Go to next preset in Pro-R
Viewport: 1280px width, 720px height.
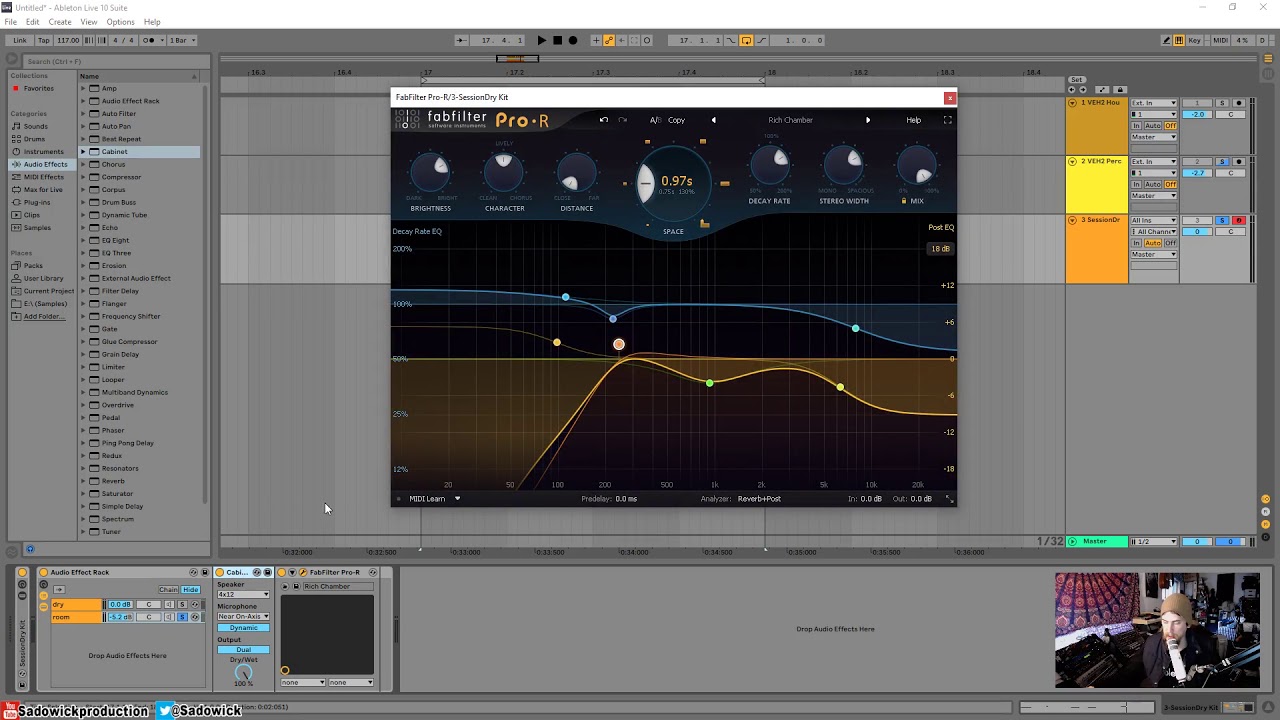click(868, 120)
